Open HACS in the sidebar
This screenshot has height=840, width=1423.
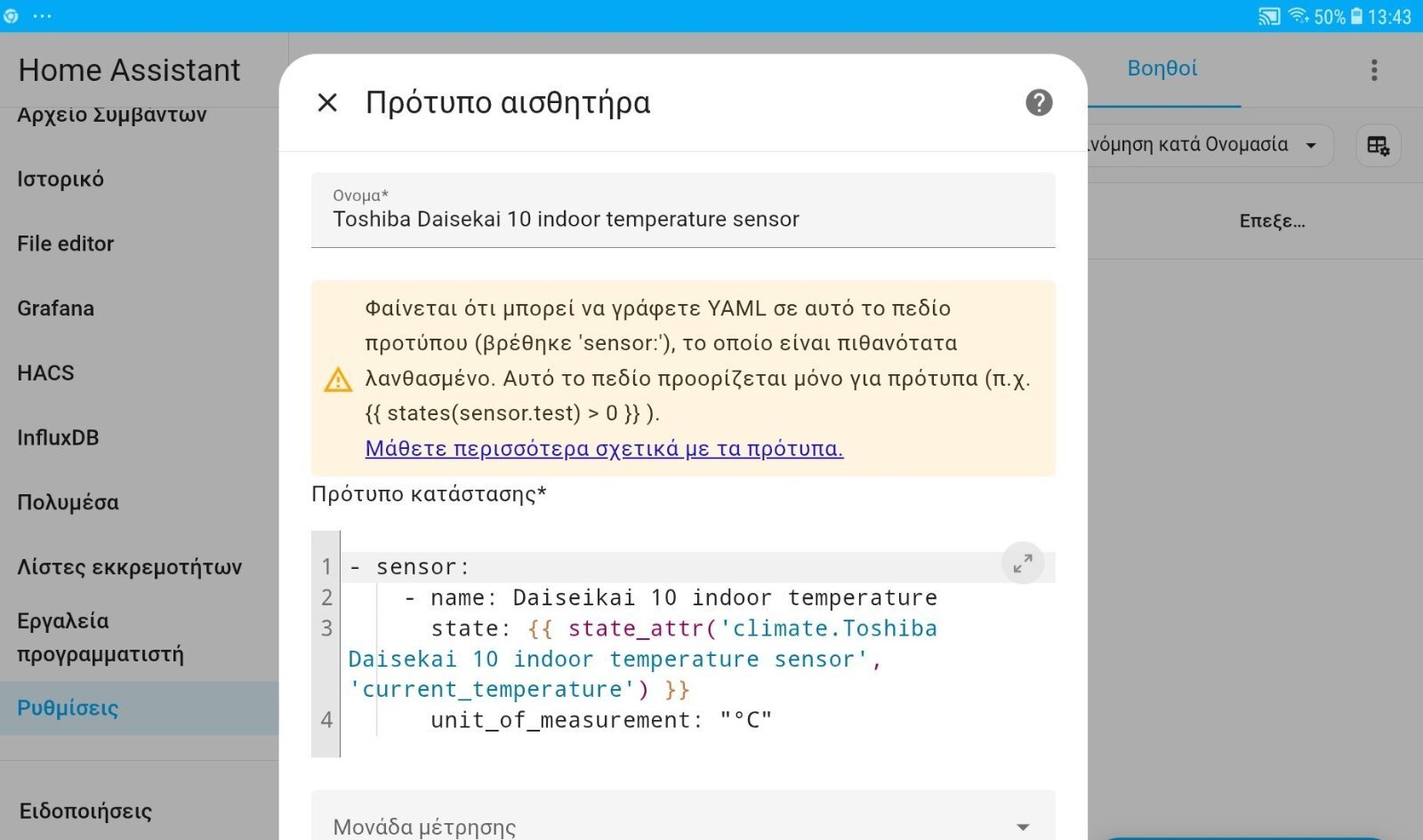[45, 373]
